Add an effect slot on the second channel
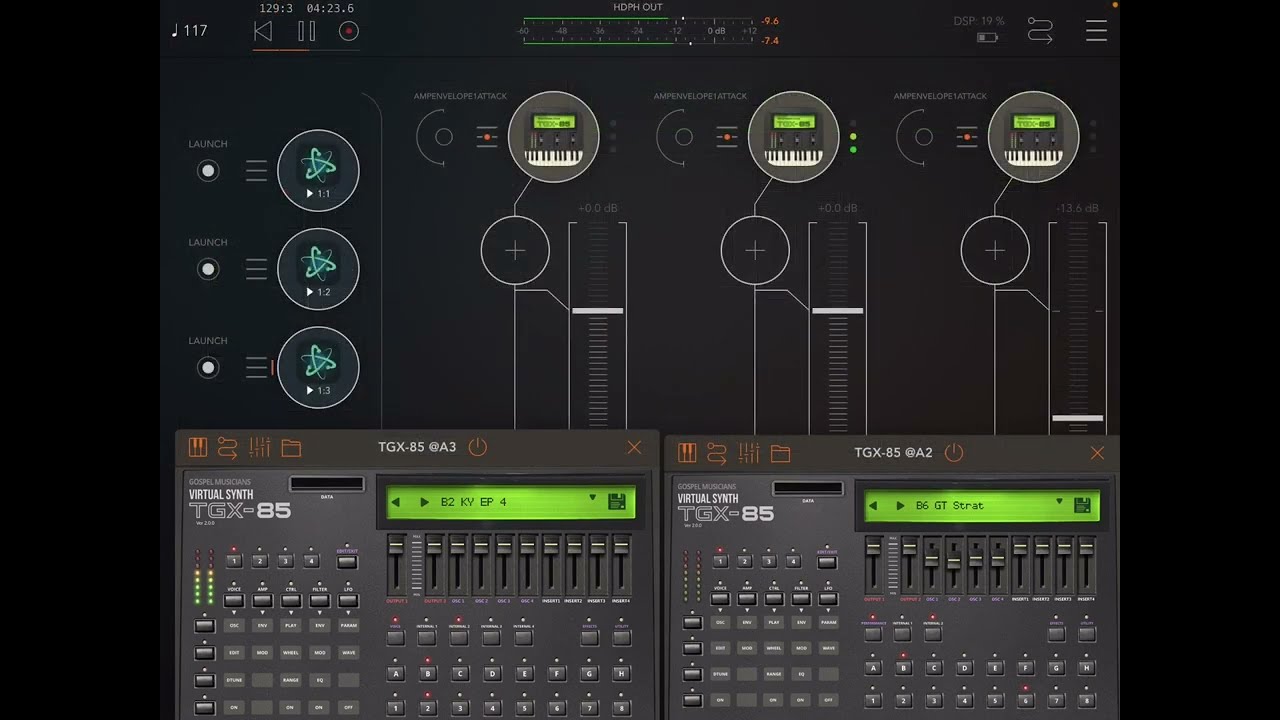1280x720 pixels. 755,250
